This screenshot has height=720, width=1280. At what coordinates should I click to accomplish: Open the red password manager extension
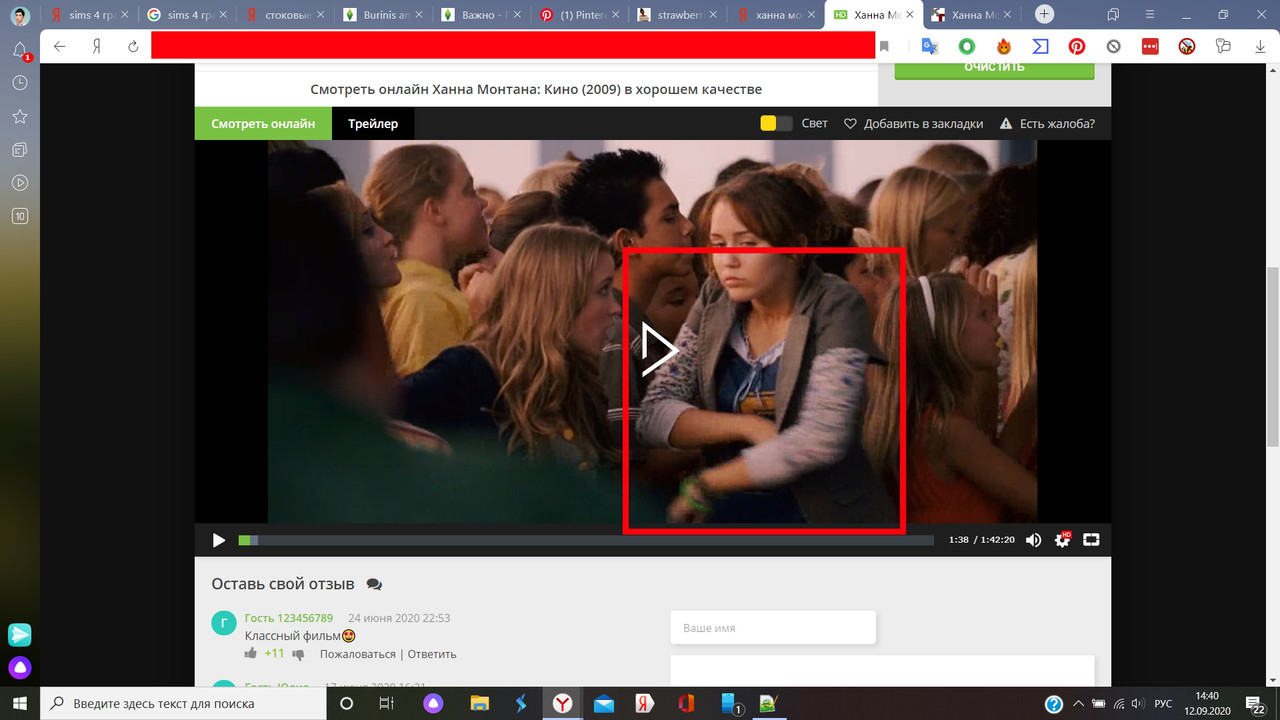(x=1150, y=46)
